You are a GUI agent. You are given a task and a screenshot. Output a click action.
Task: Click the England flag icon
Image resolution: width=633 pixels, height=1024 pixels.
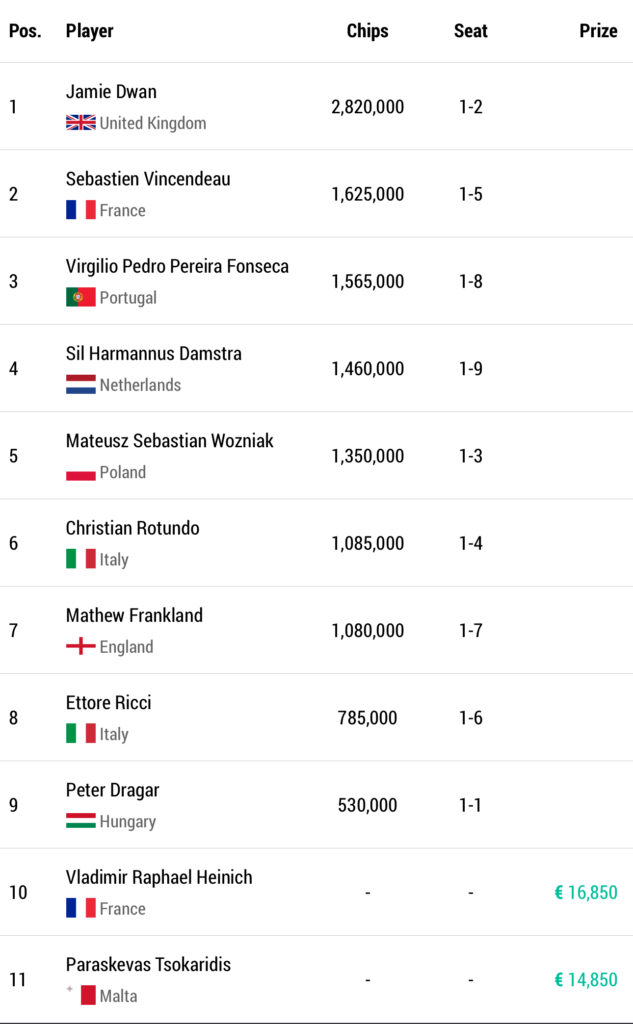(x=81, y=646)
